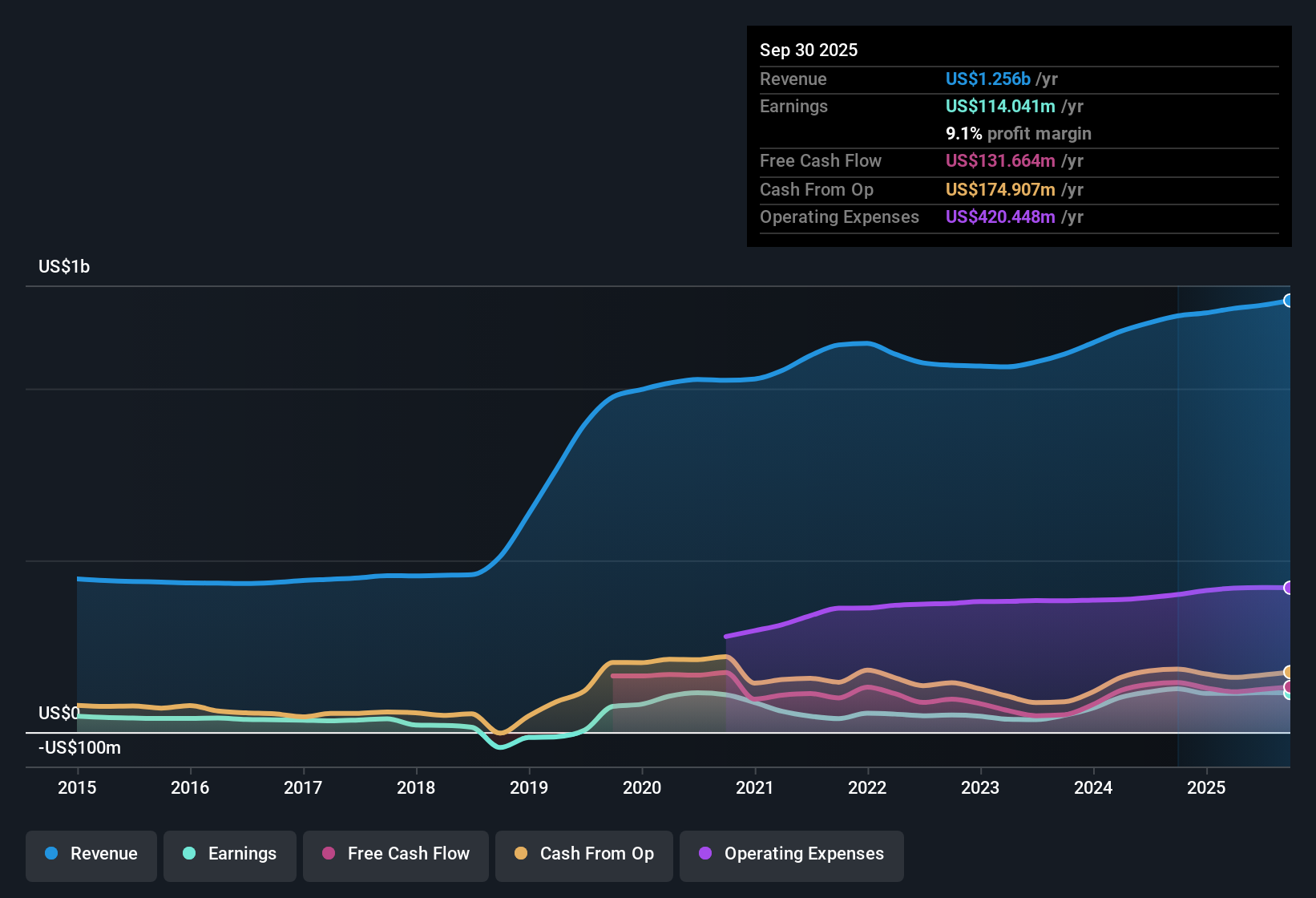Click the Earnings row label in tooltip
The height and width of the screenshot is (898, 1316).
793,106
